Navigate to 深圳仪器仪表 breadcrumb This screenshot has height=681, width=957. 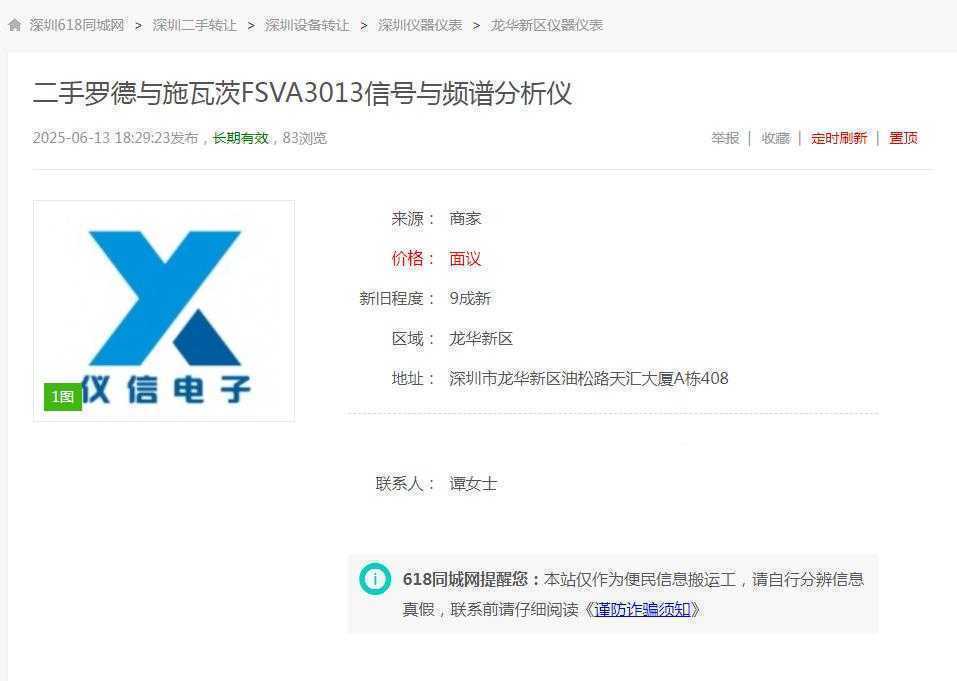pyautogui.click(x=420, y=25)
